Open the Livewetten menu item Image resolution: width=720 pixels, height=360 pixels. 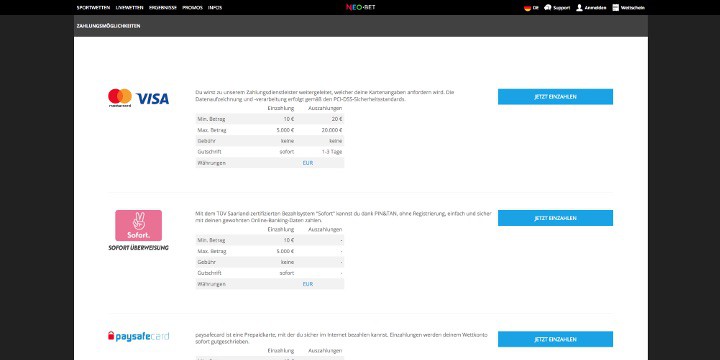[129, 8]
